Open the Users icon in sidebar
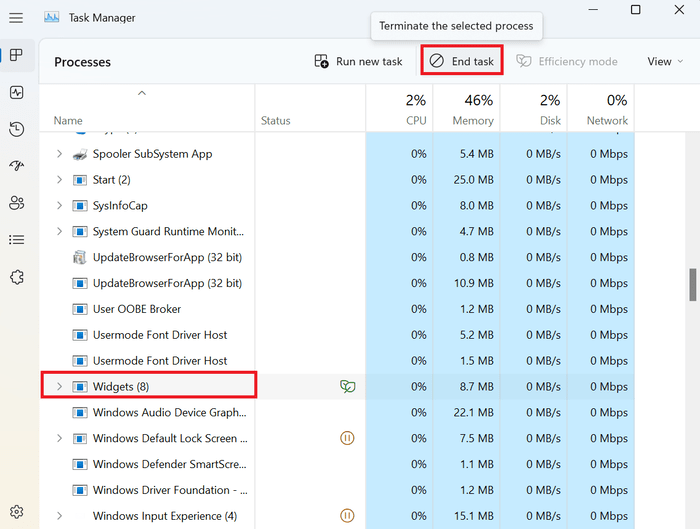This screenshot has height=529, width=700. click(x=17, y=203)
